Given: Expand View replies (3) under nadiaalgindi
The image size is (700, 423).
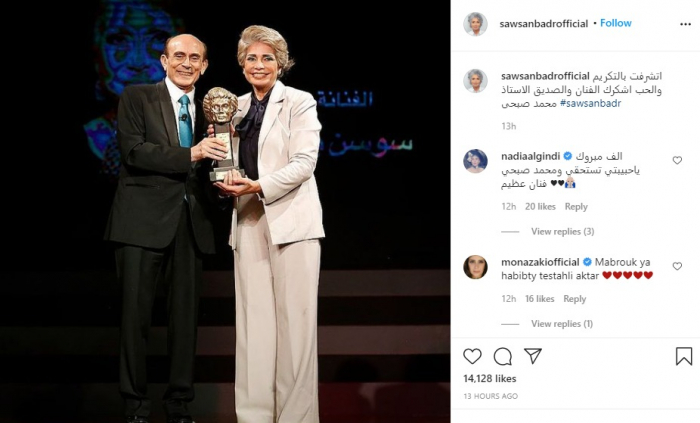Looking at the screenshot, I should (562, 232).
